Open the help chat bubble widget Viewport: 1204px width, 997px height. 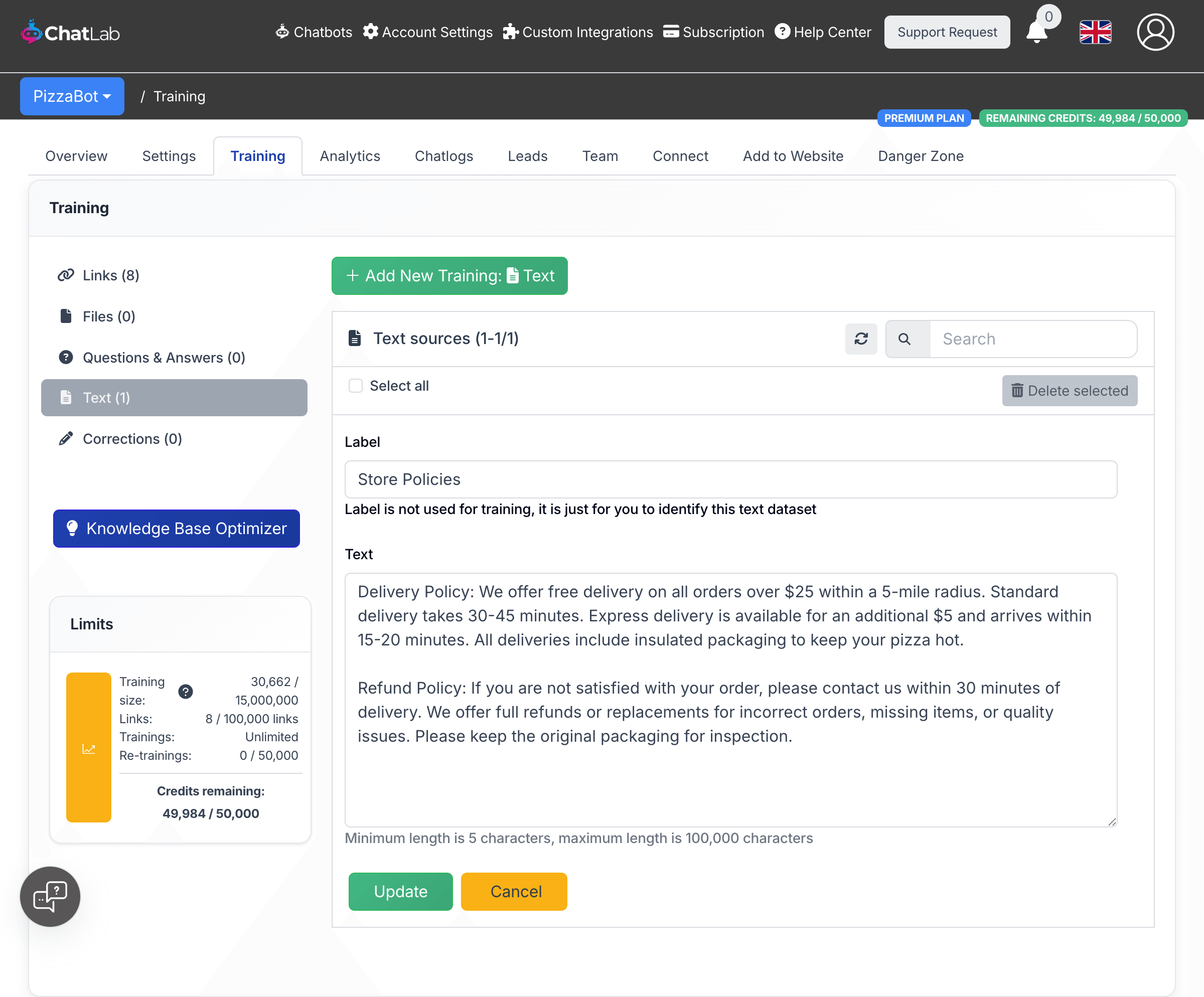point(50,896)
